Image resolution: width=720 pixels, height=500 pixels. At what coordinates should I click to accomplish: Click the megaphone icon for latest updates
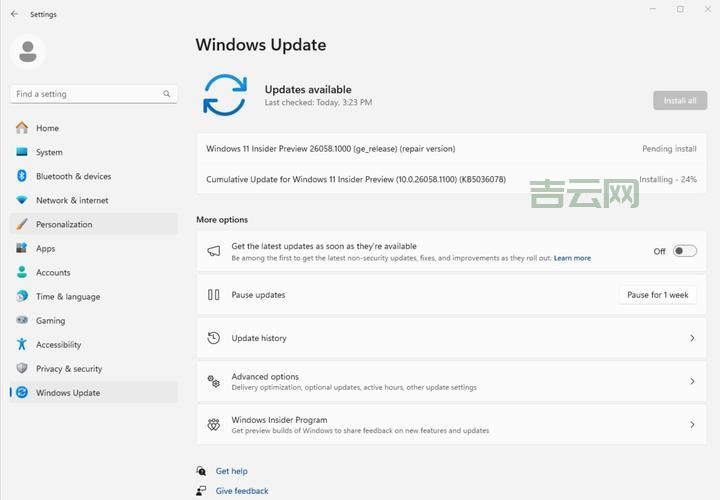pyautogui.click(x=214, y=251)
